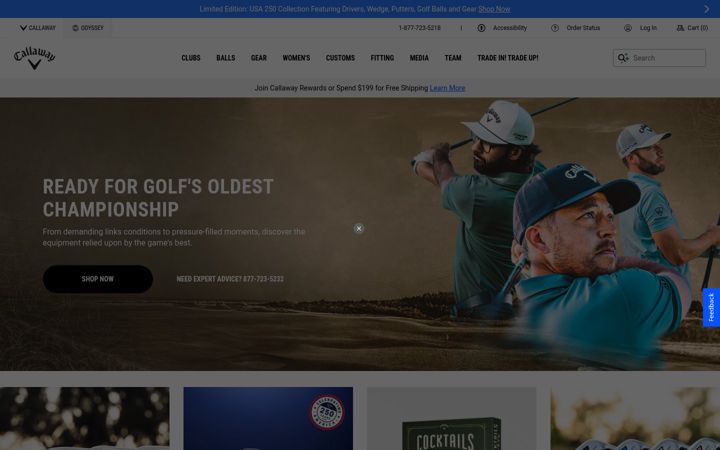Screen dimensions: 720x450
Task: Click the Log In user icon
Action: (628, 28)
